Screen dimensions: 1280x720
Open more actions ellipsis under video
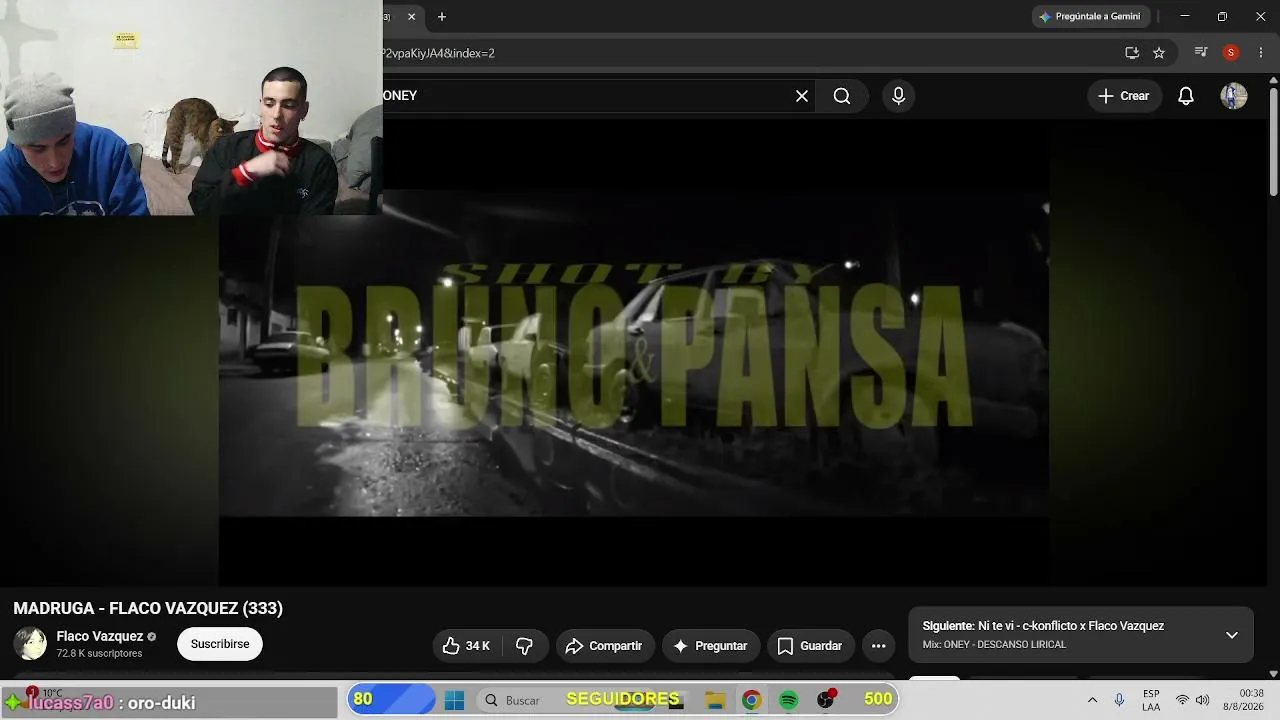(x=878, y=646)
